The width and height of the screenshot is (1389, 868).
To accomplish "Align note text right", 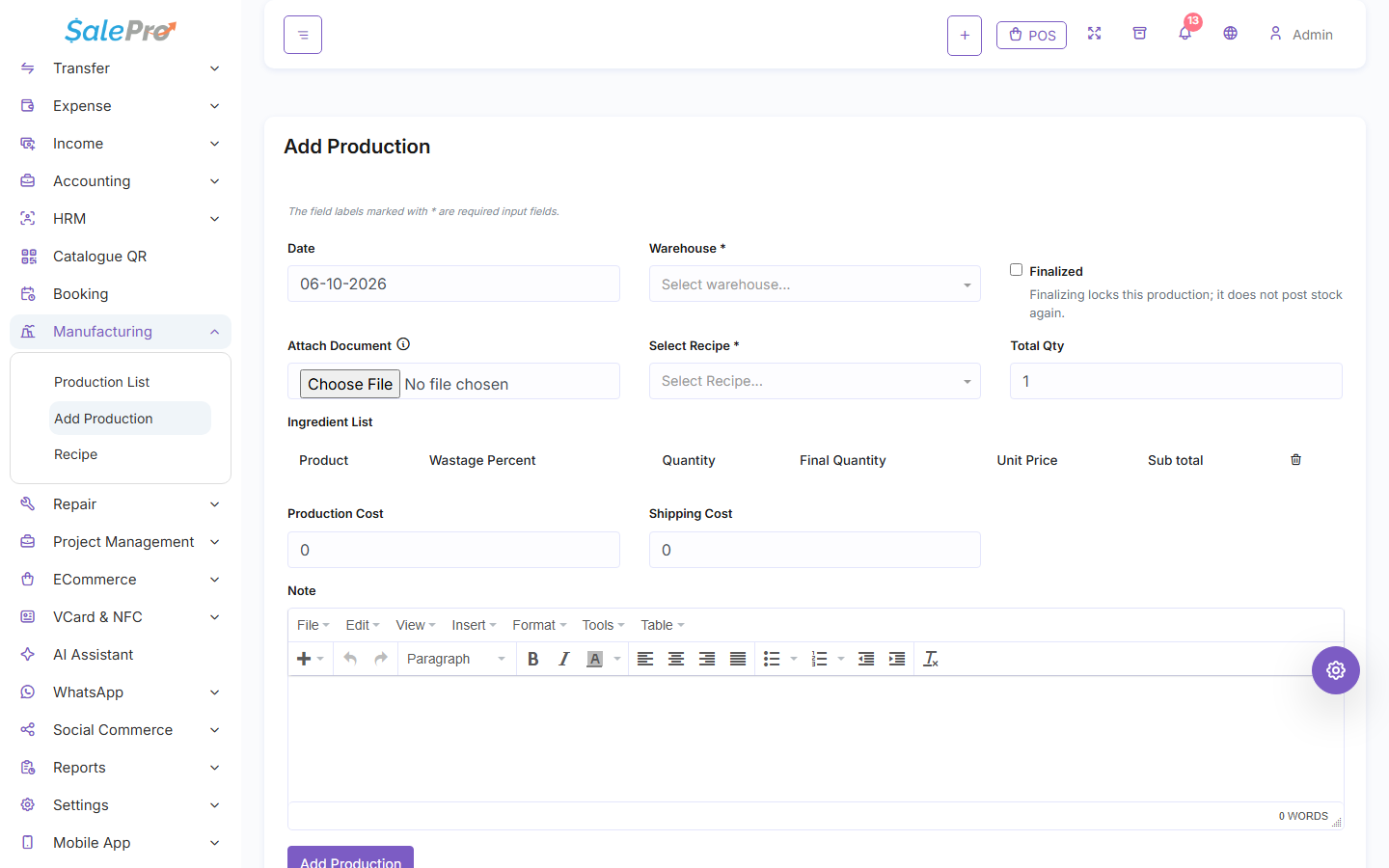I will (x=707, y=659).
